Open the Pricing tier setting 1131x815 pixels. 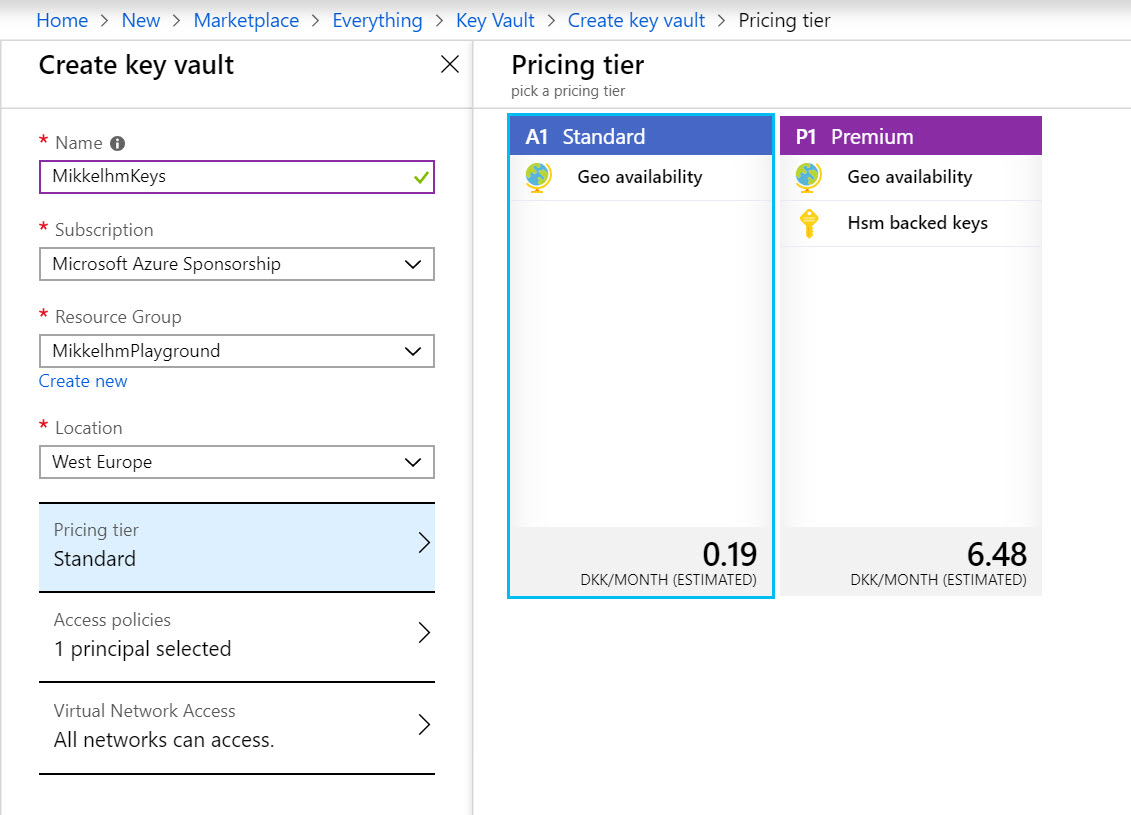tap(236, 545)
